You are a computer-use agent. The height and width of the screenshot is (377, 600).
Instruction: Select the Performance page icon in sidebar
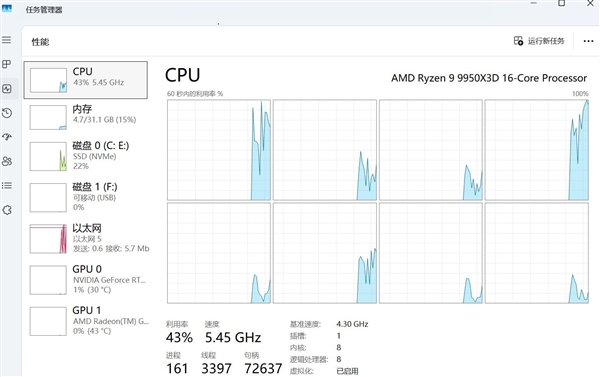[x=7, y=89]
